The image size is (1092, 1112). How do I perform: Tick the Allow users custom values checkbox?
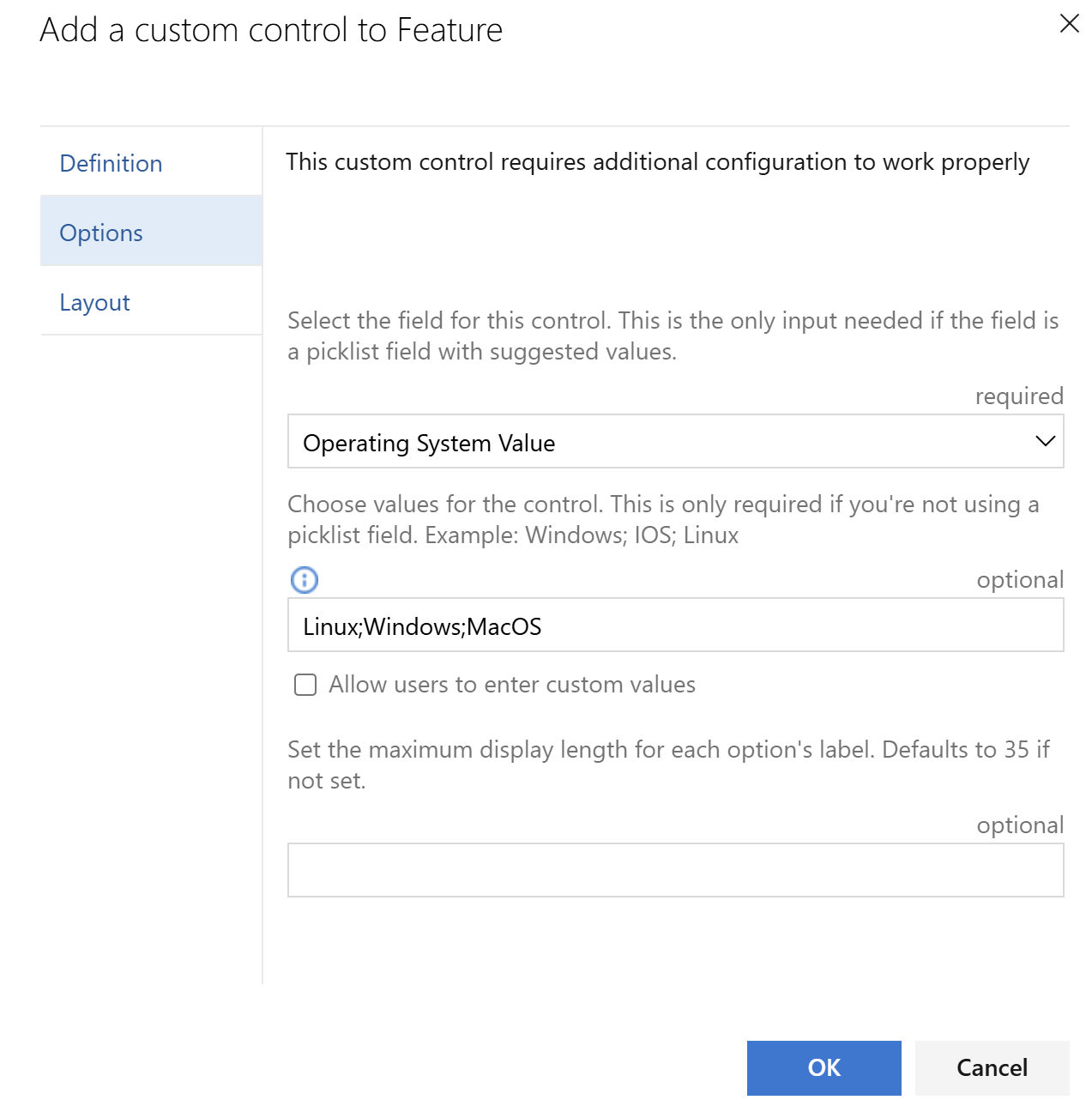pyautogui.click(x=305, y=685)
